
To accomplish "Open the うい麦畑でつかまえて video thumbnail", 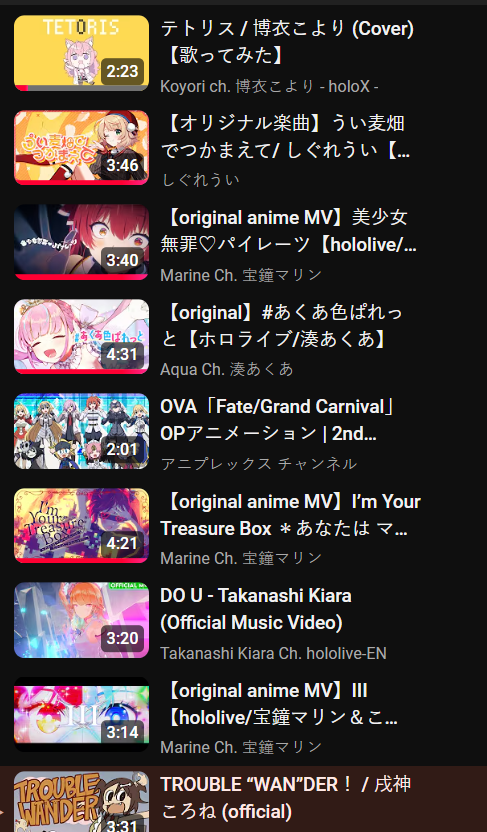I will click(81, 148).
